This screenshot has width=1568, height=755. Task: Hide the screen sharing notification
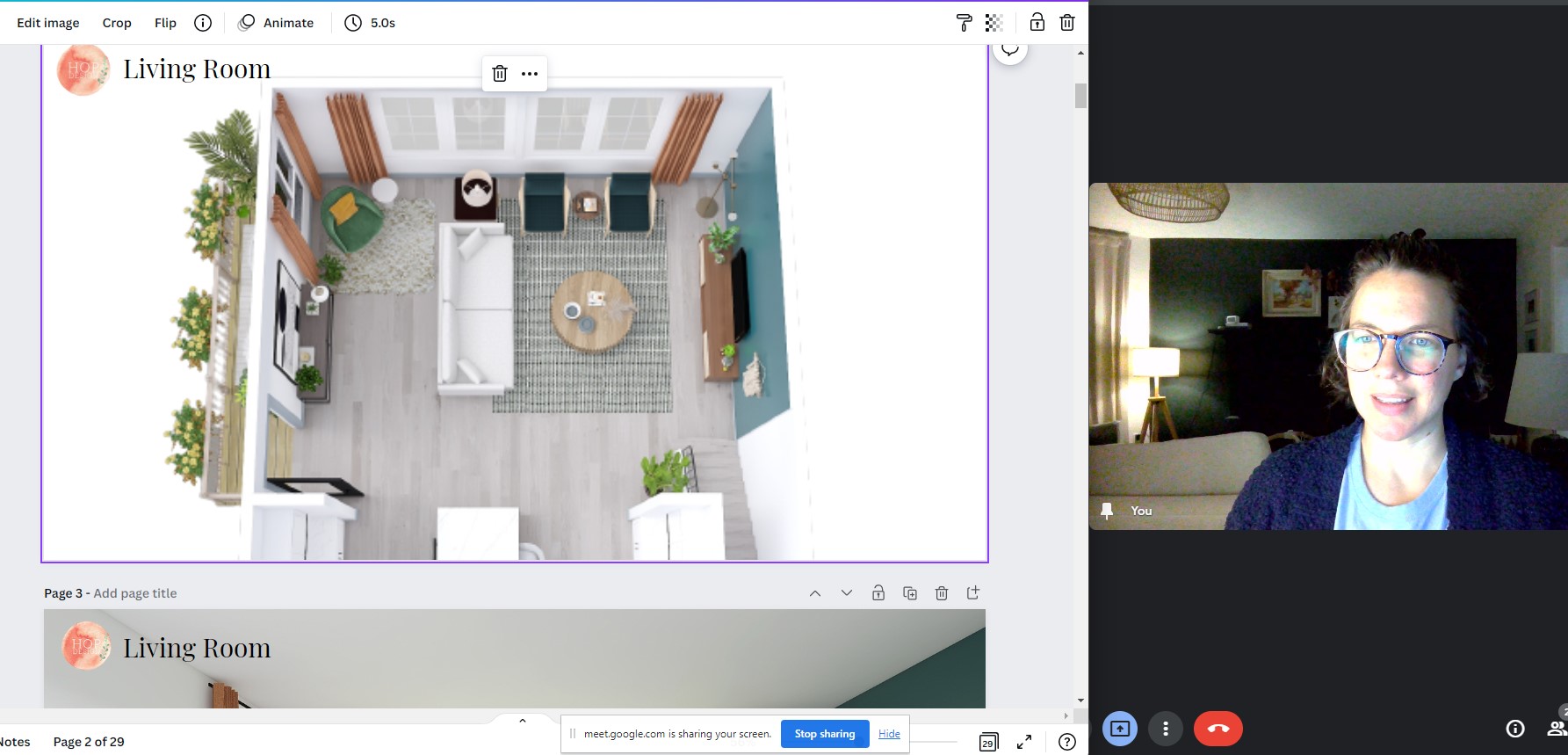click(x=889, y=734)
